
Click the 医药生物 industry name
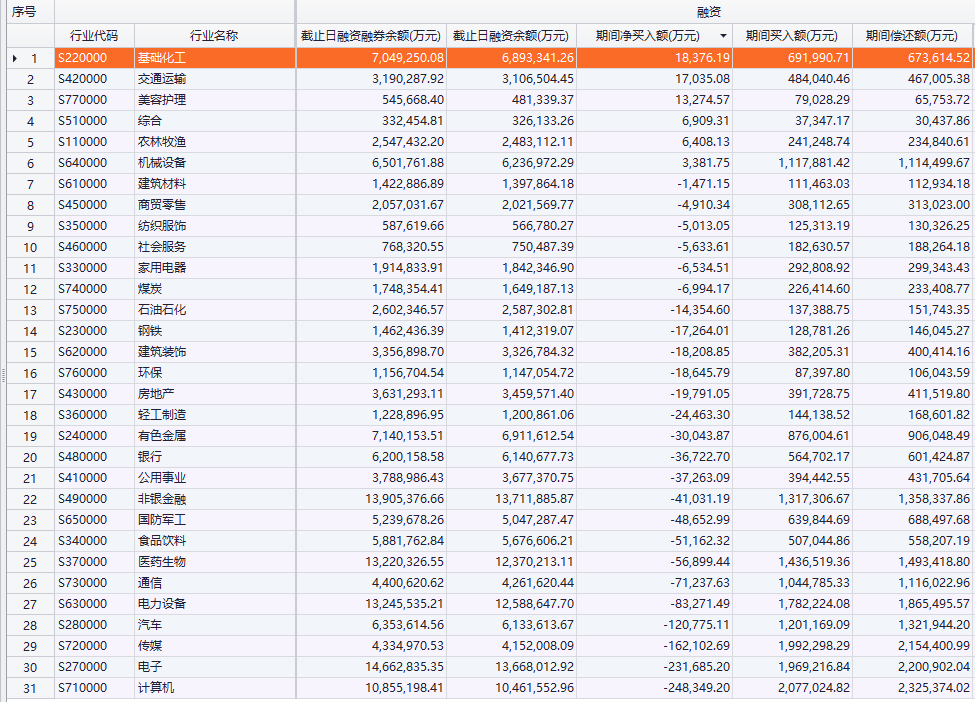(x=162, y=562)
